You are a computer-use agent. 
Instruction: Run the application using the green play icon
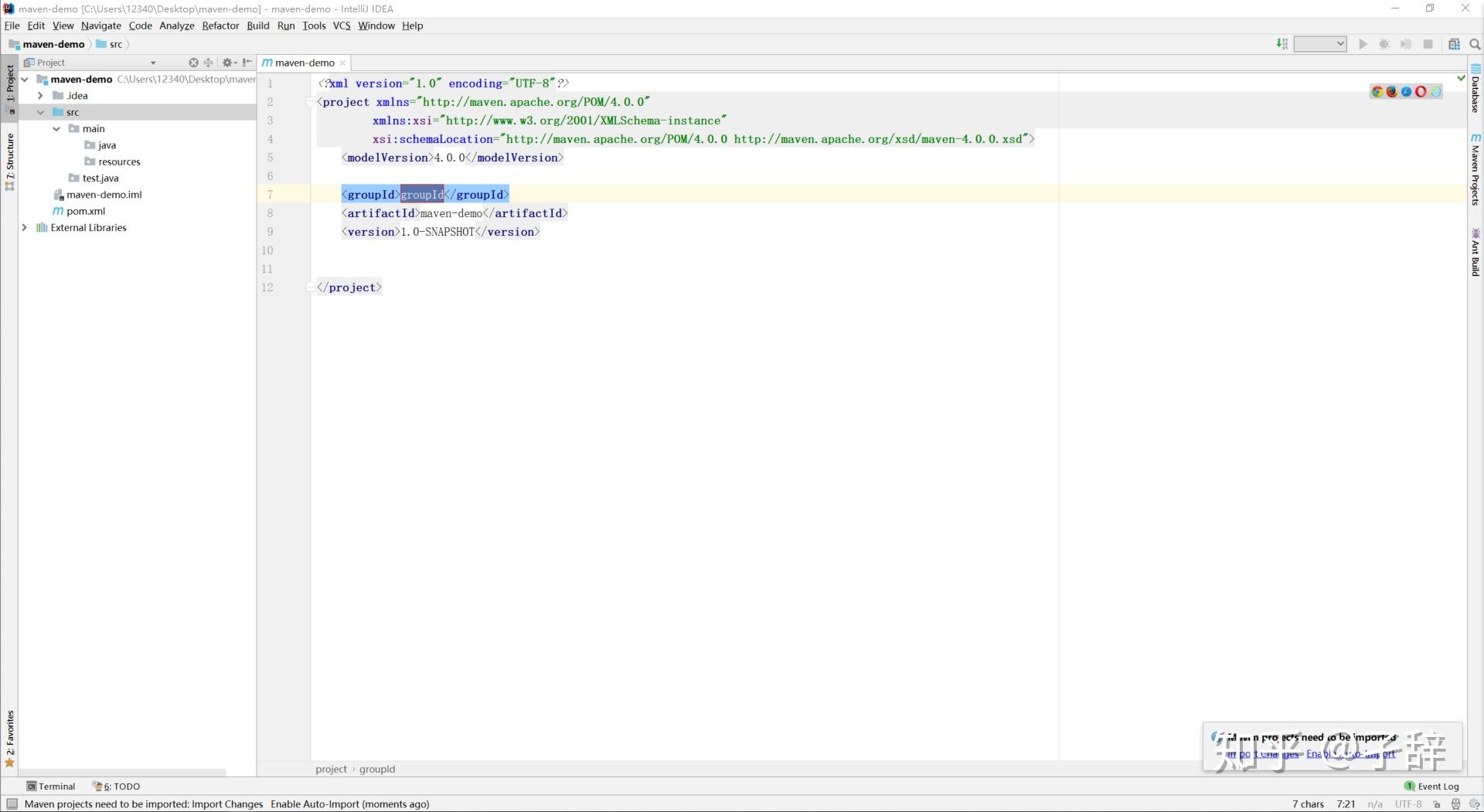1363,44
